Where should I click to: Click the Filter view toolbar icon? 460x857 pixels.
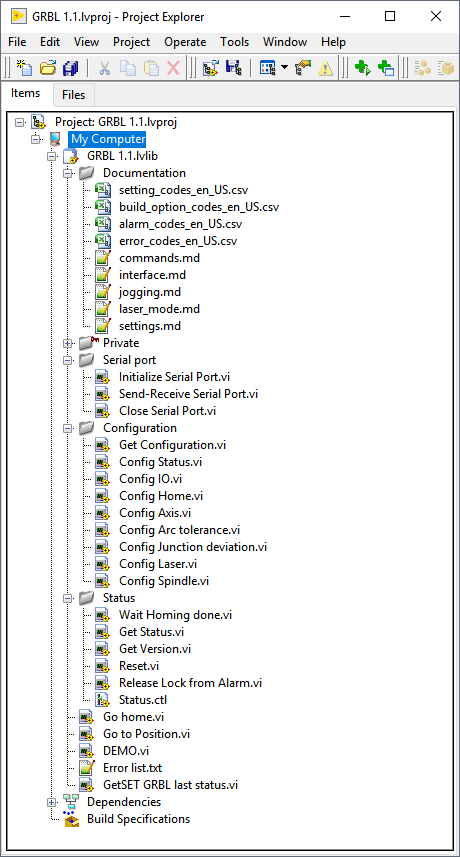point(267,68)
